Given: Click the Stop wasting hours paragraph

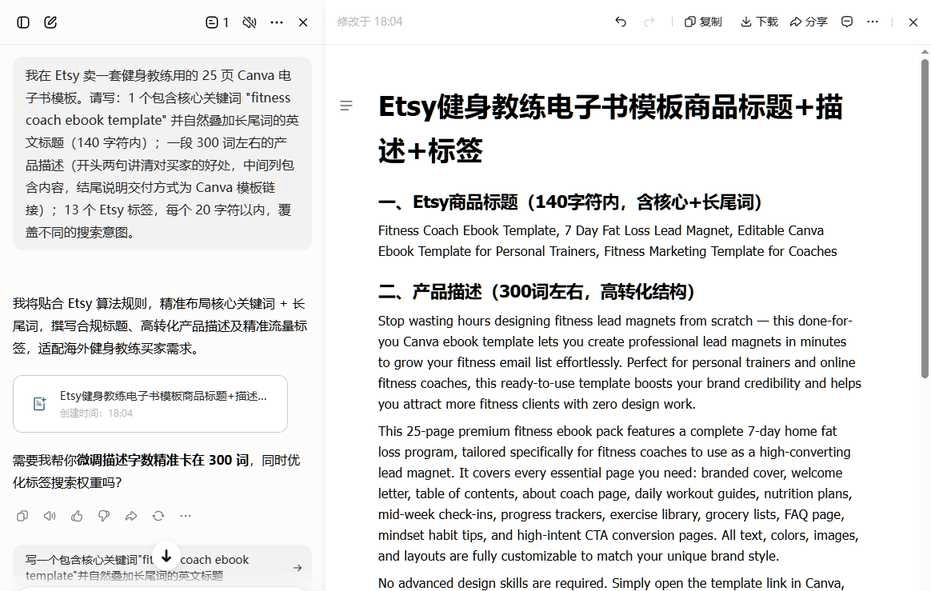Looking at the screenshot, I should pyautogui.click(x=619, y=363).
